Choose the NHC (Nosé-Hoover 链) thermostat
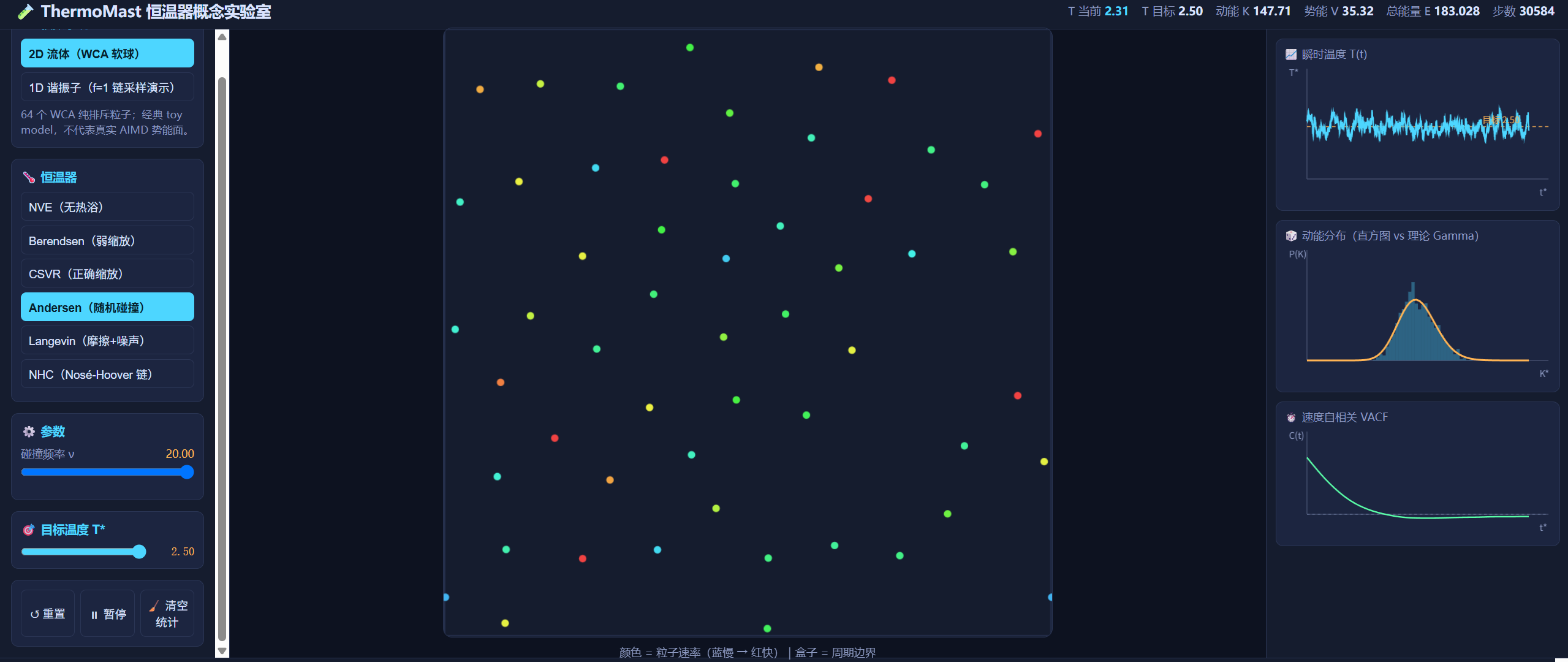 107,374
